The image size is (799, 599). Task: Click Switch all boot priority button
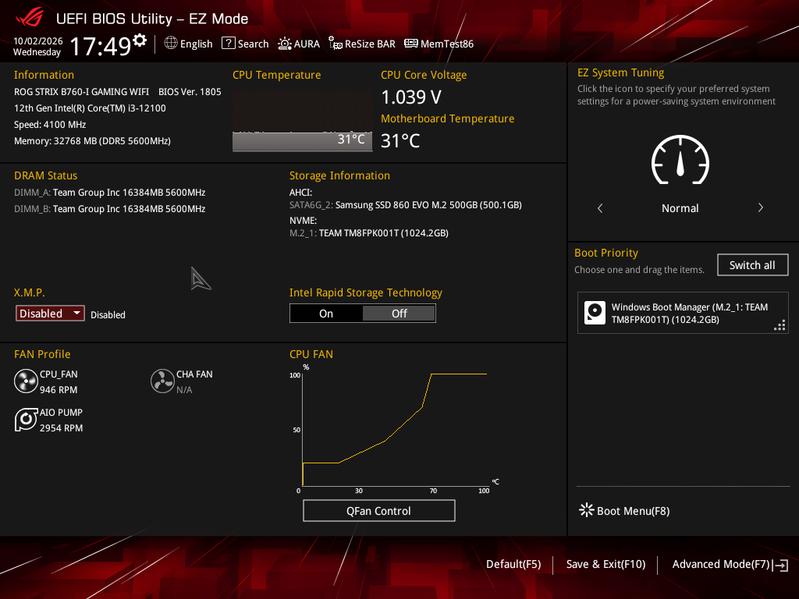click(752, 265)
